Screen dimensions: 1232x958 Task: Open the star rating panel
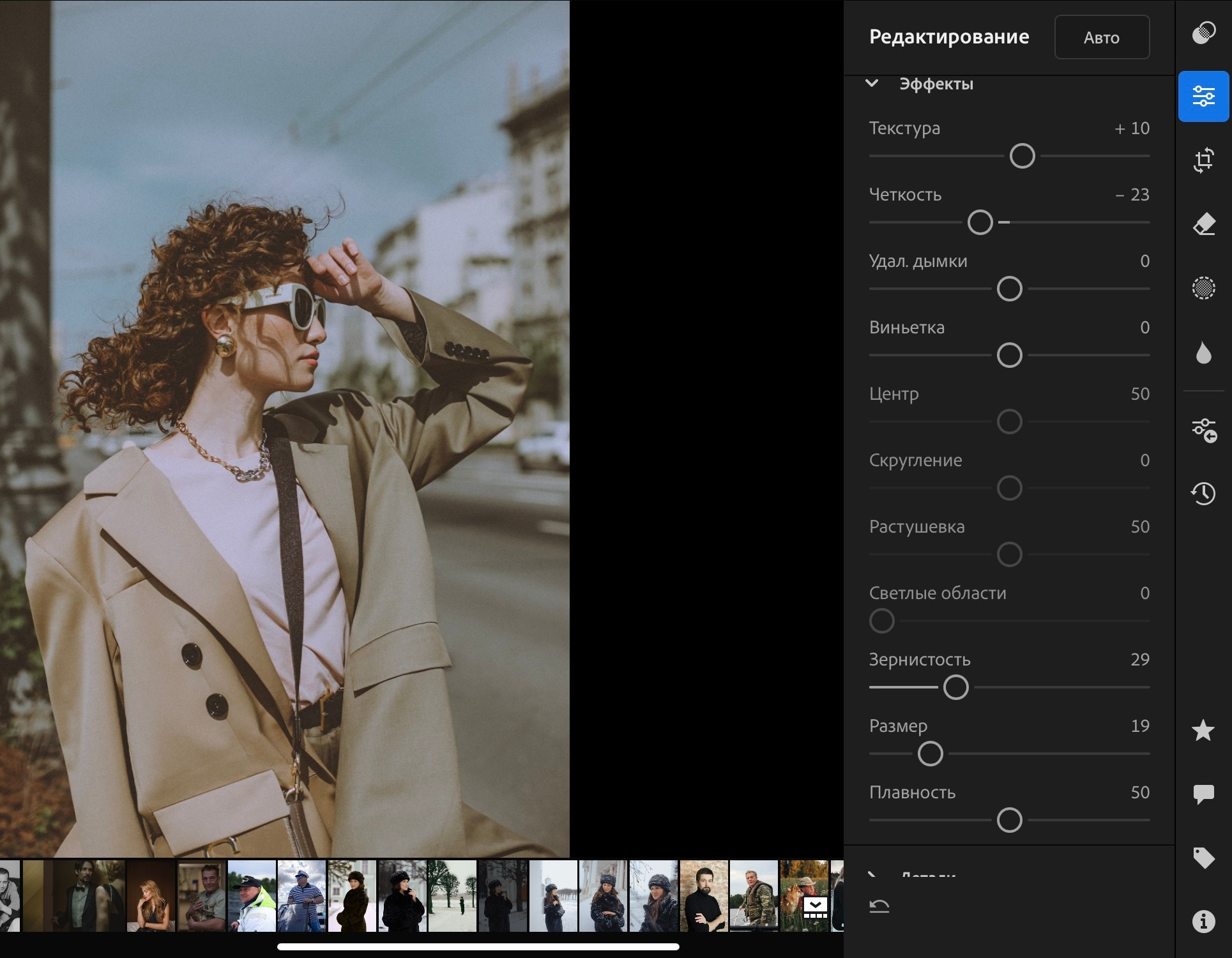pos(1203,730)
